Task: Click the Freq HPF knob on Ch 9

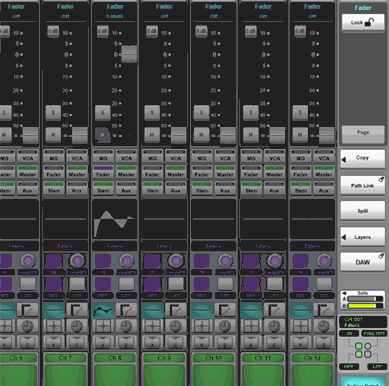Action: pyautogui.click(x=176, y=260)
